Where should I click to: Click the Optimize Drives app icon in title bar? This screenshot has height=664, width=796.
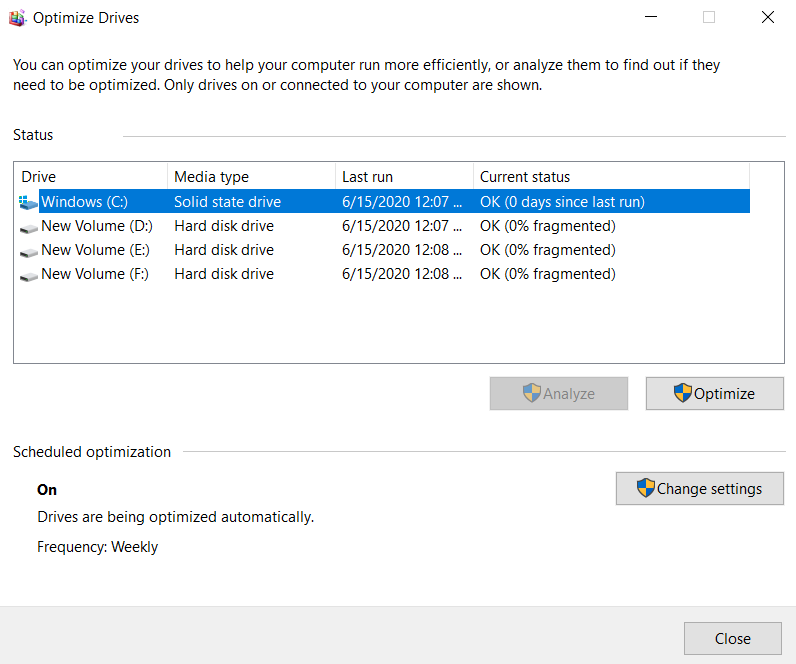pyautogui.click(x=17, y=18)
